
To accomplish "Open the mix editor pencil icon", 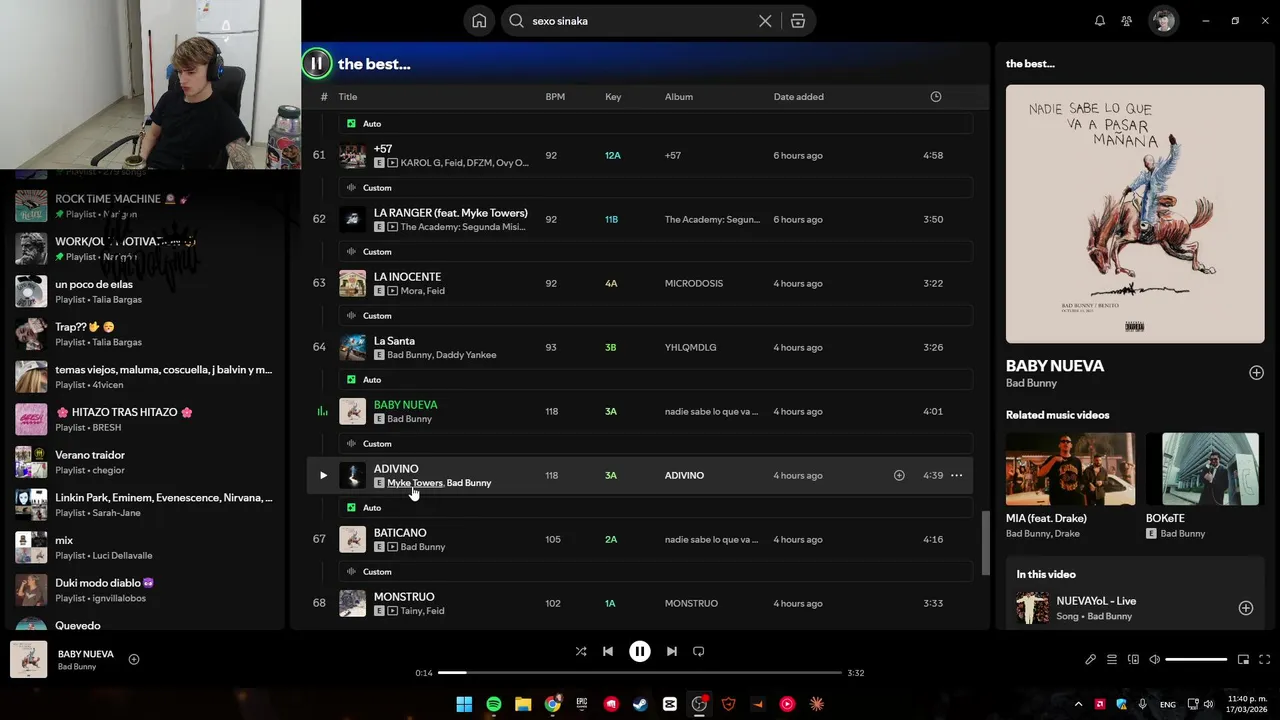I will tap(1091, 660).
